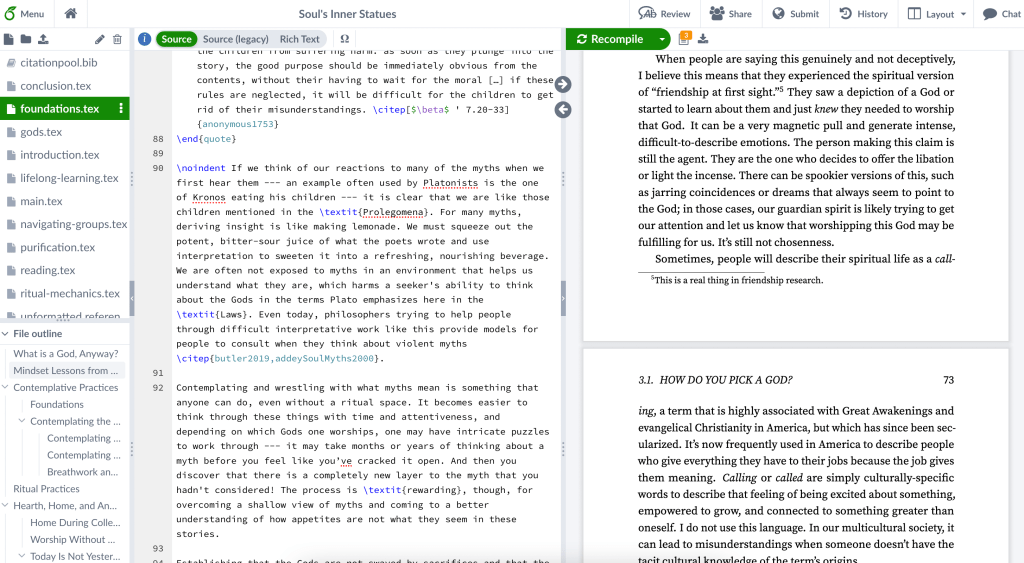1024x563 pixels.
Task: View logs and output files icon
Action: click(x=684, y=39)
